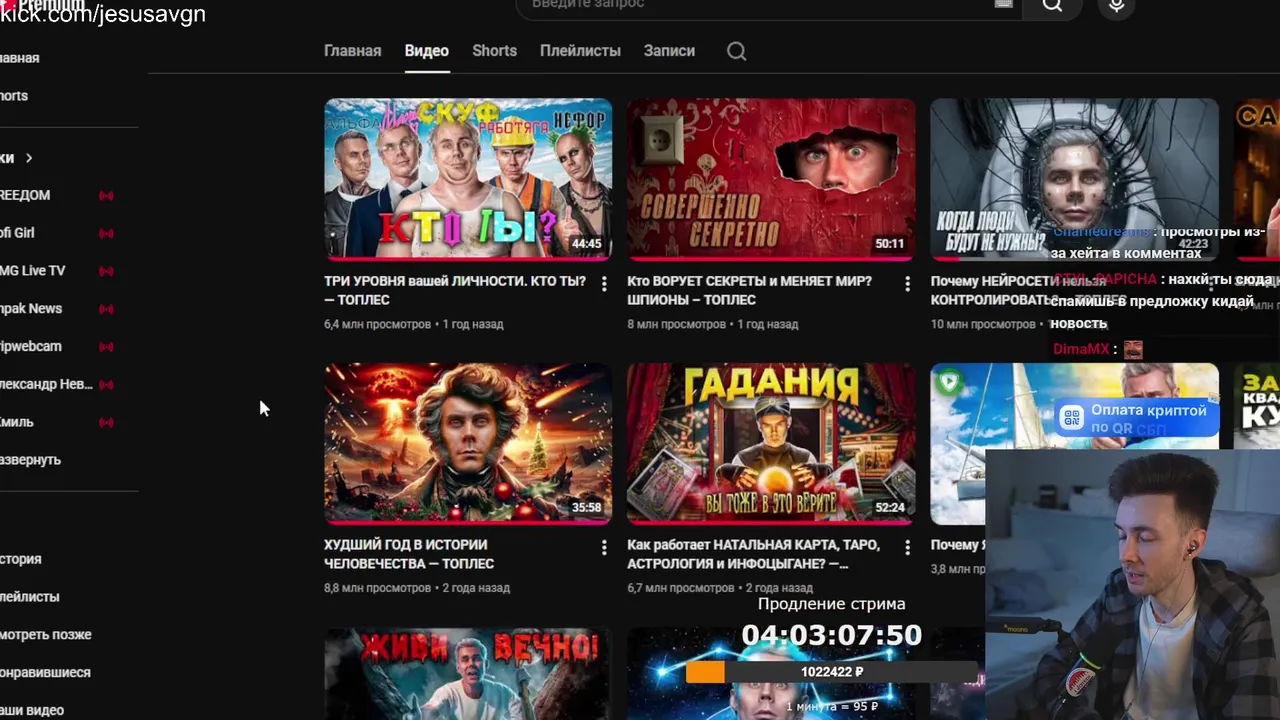Click the 'Оплата криптой по QR' banner
The height and width of the screenshot is (720, 1280).
point(1135,418)
